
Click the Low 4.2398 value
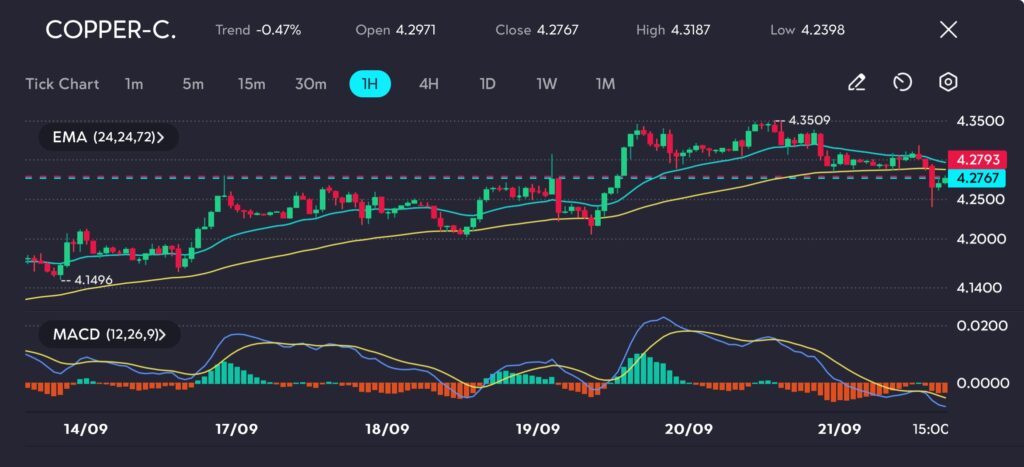(807, 30)
